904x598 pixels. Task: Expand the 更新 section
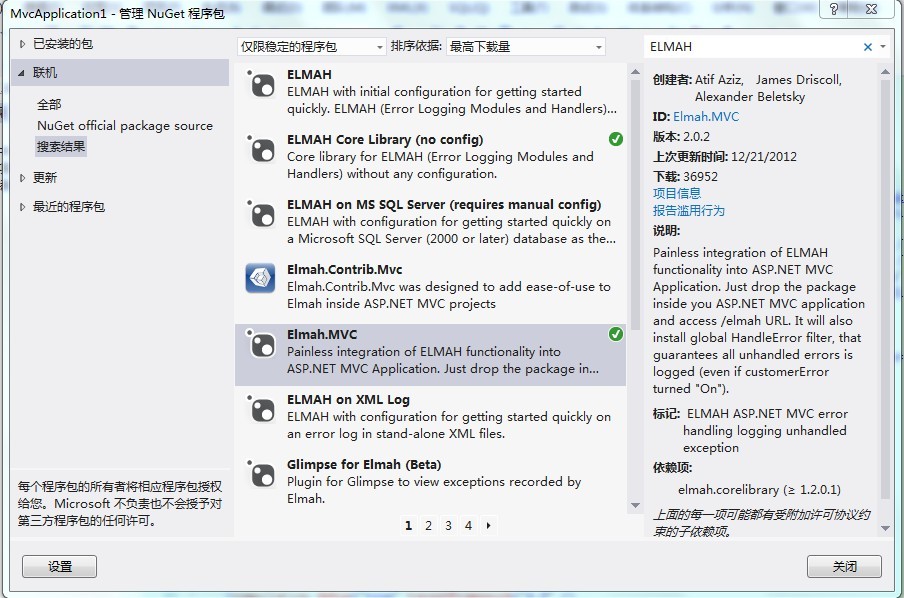pyautogui.click(x=22, y=178)
